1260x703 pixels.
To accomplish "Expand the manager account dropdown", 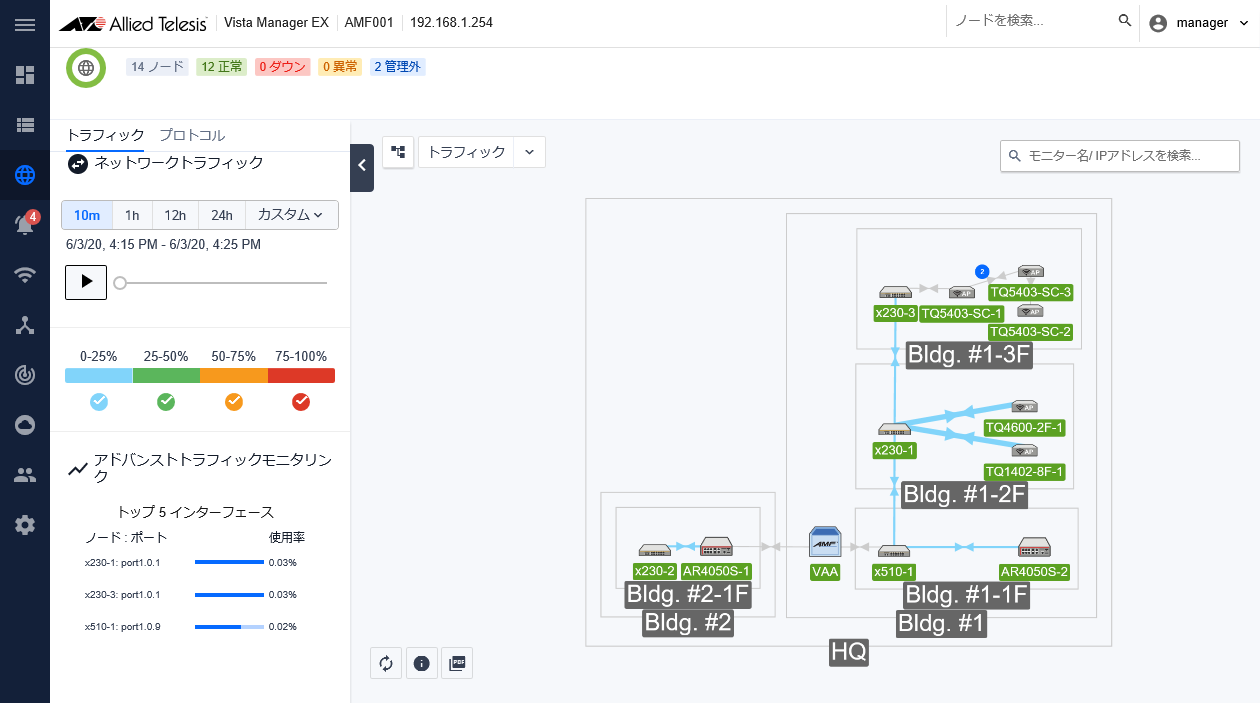I will coord(1243,23).
